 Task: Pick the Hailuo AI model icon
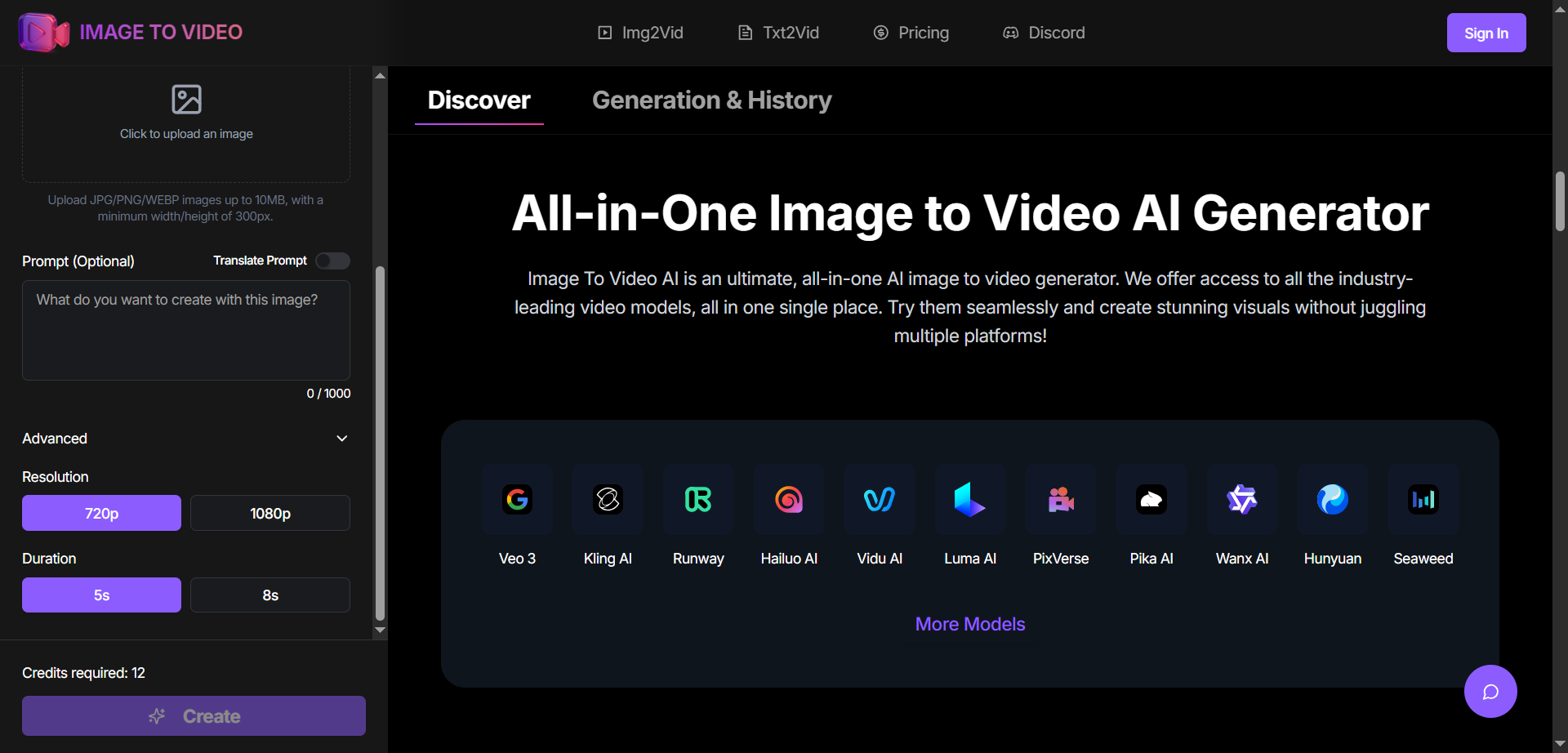point(789,500)
